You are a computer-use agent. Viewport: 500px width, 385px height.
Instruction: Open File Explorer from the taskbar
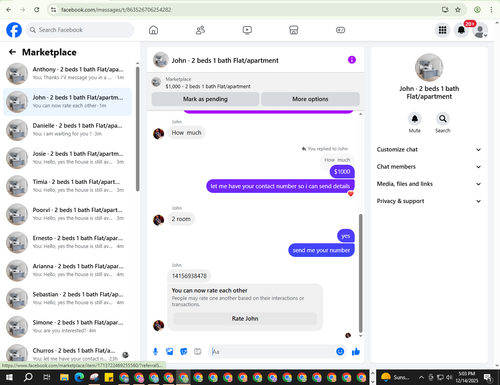(64, 377)
